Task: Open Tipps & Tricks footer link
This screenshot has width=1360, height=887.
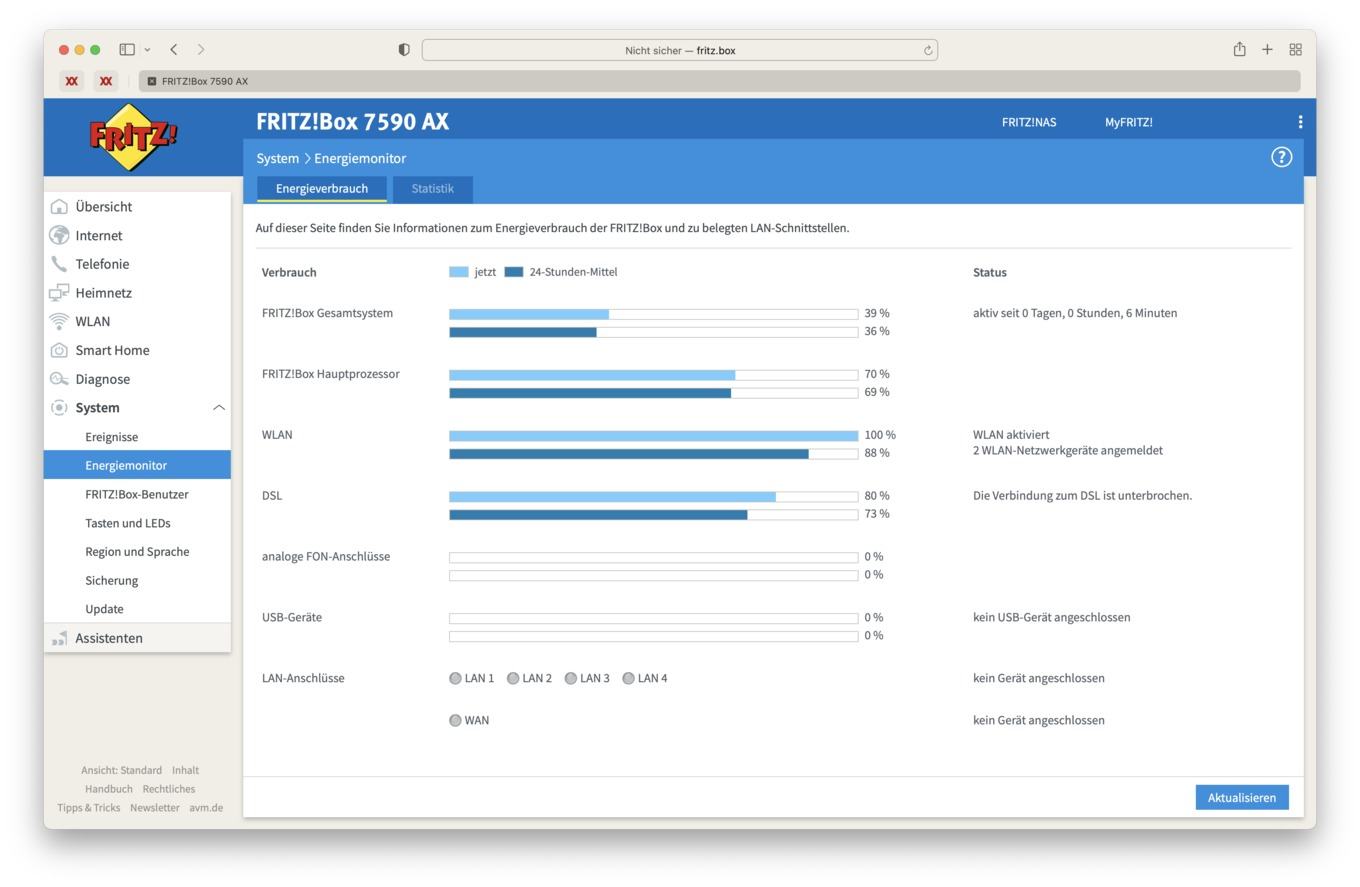Action: click(x=88, y=808)
